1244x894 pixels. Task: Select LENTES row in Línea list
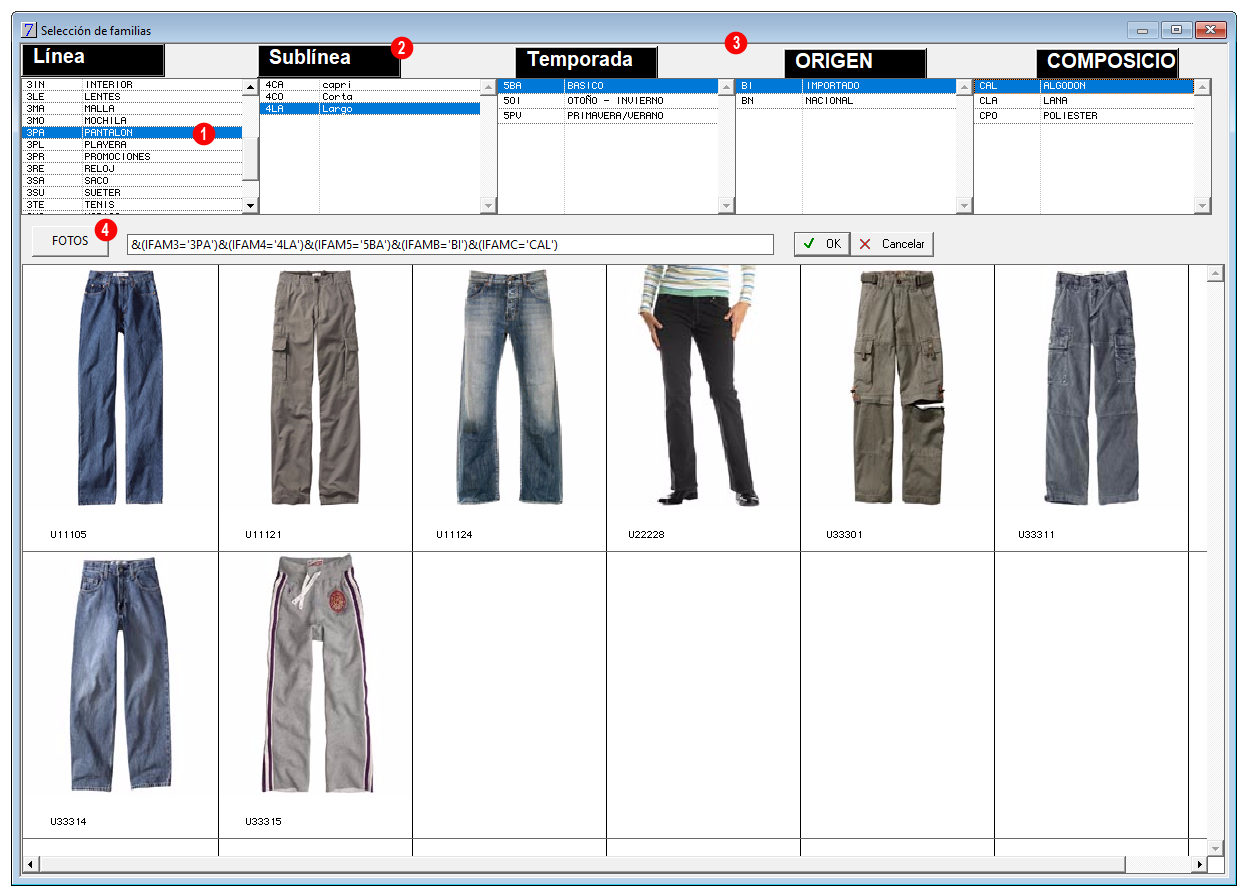click(132, 97)
